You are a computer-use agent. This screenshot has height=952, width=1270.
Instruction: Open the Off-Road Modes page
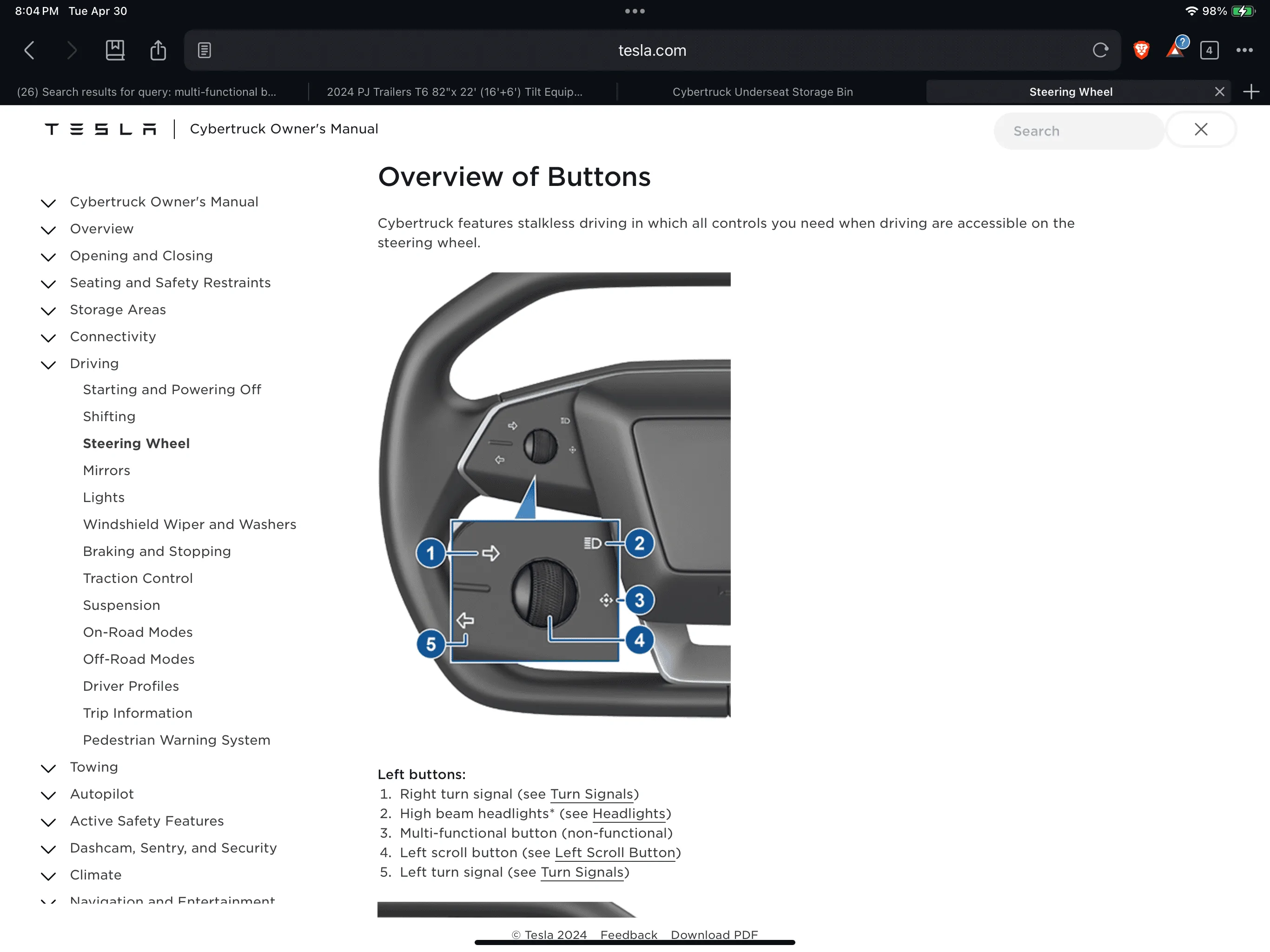[139, 659]
